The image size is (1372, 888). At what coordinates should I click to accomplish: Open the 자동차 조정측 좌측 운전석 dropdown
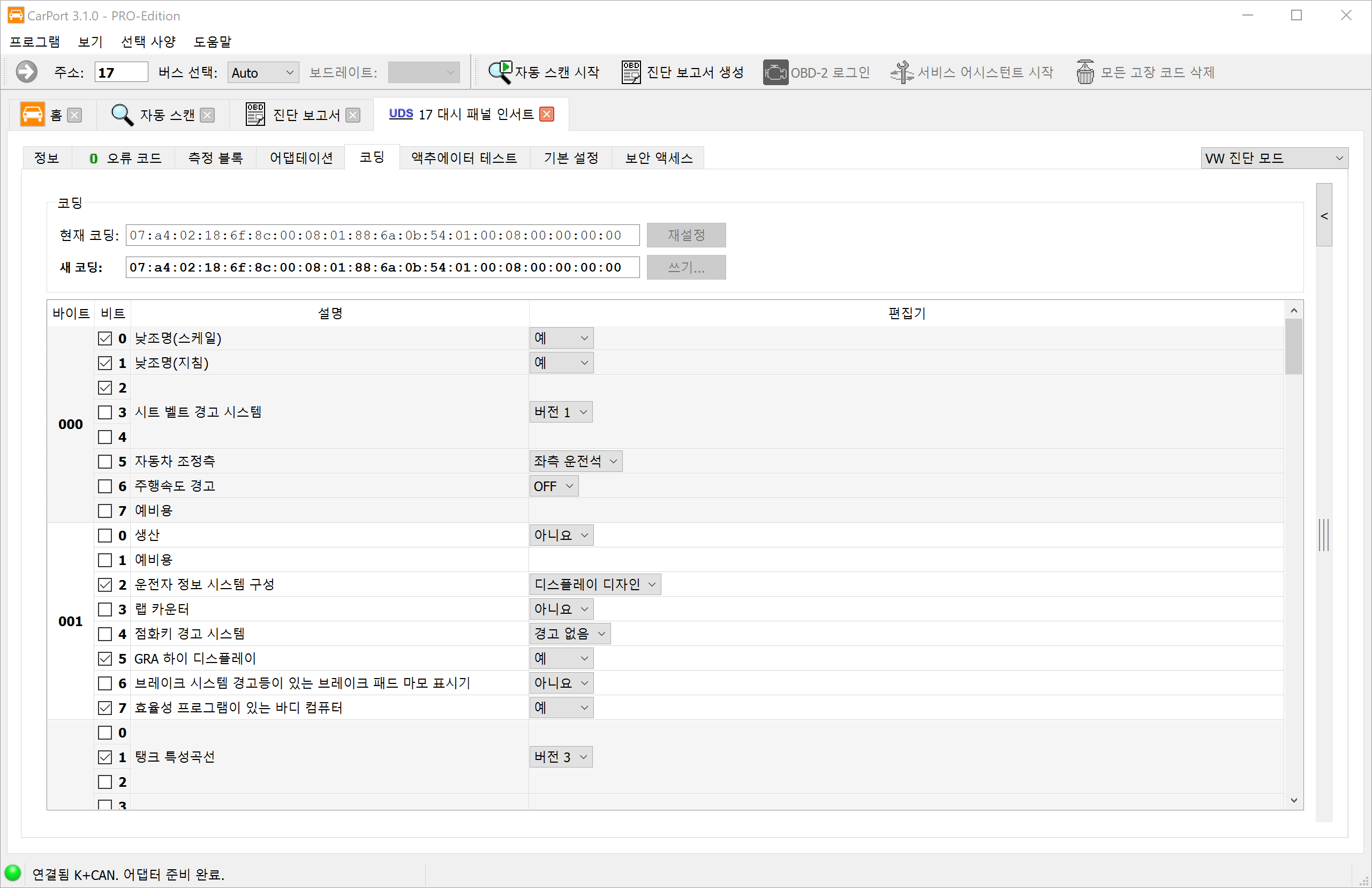click(x=575, y=461)
